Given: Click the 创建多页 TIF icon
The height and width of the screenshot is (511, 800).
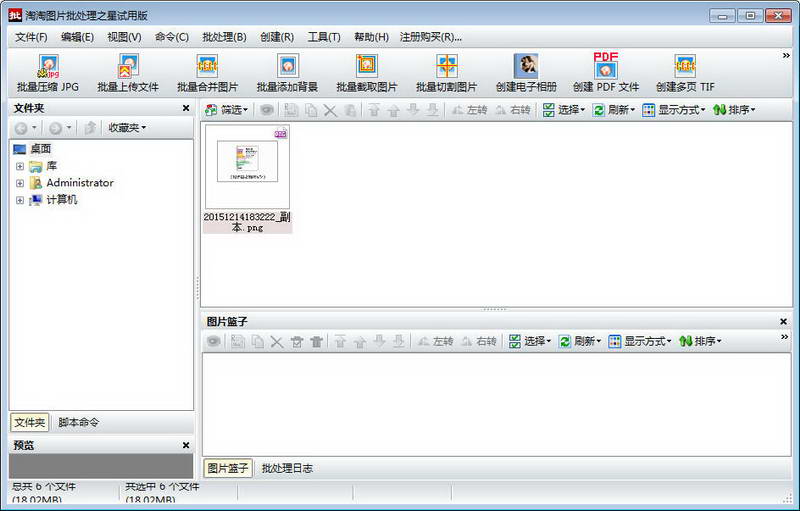Looking at the screenshot, I should pos(685,73).
